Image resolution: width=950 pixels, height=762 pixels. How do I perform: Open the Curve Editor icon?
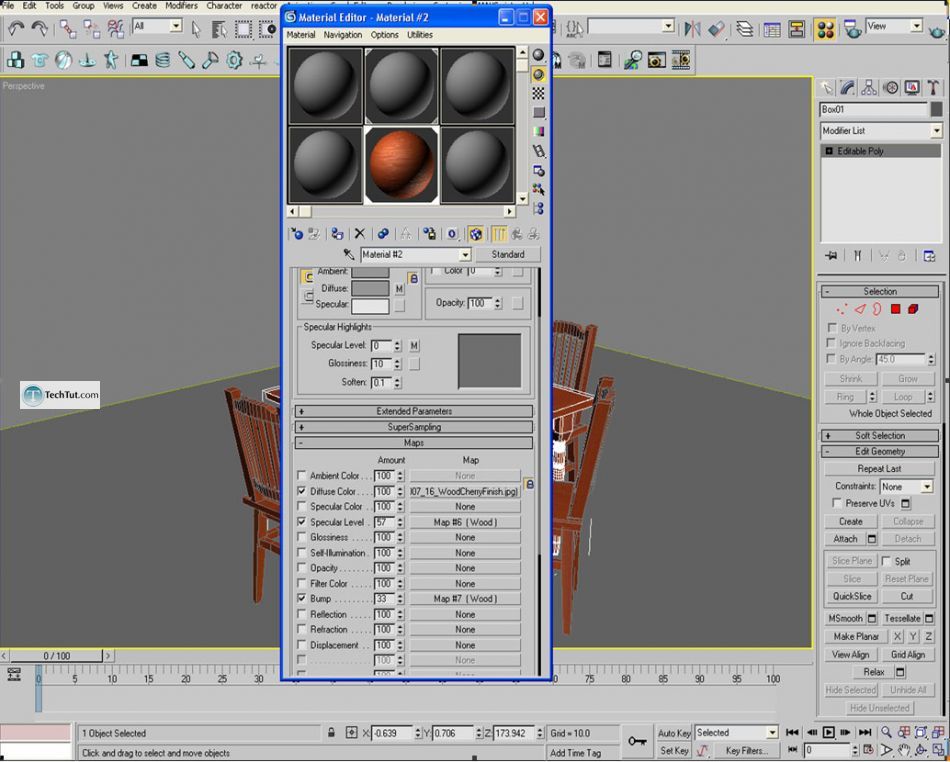[772, 29]
